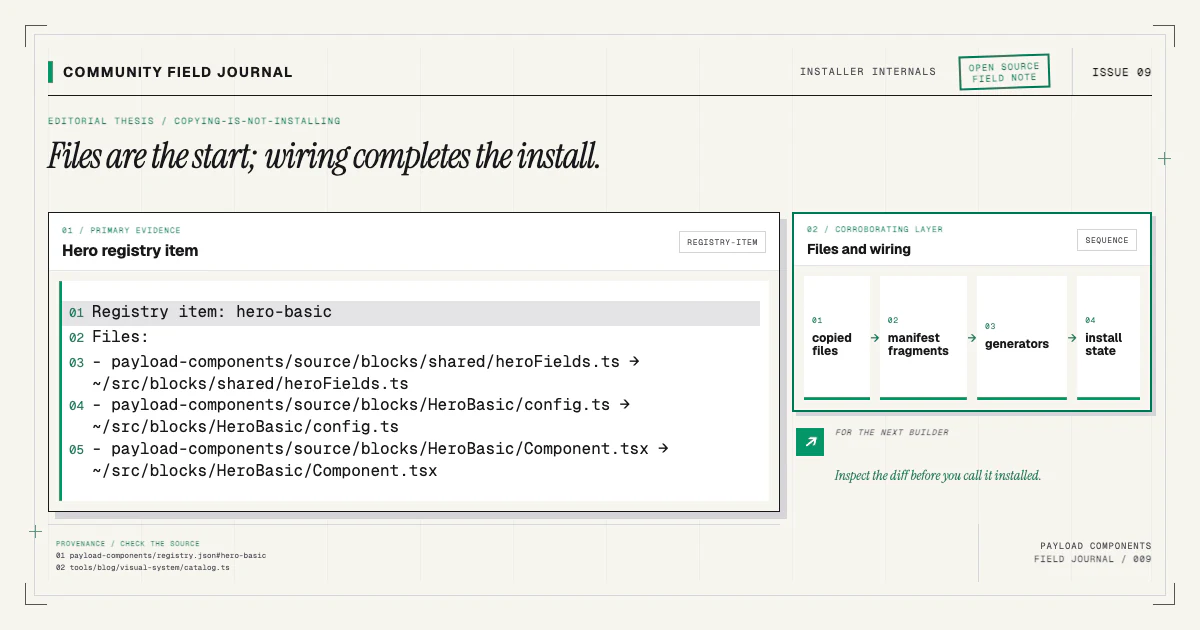
Task: Select the install state step card
Action: pyautogui.click(x=1108, y=338)
